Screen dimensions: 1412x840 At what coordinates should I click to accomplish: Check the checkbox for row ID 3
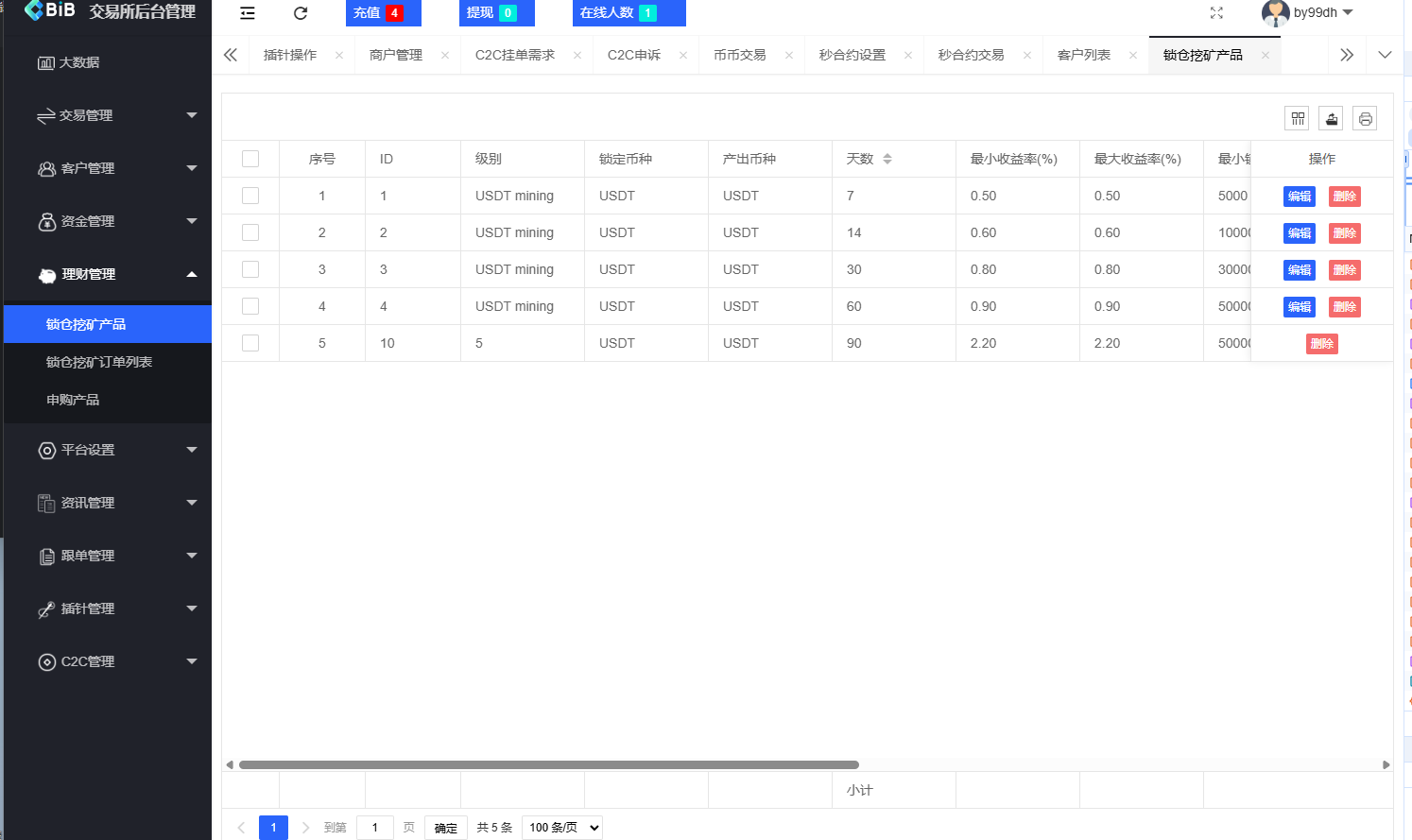[x=250, y=269]
